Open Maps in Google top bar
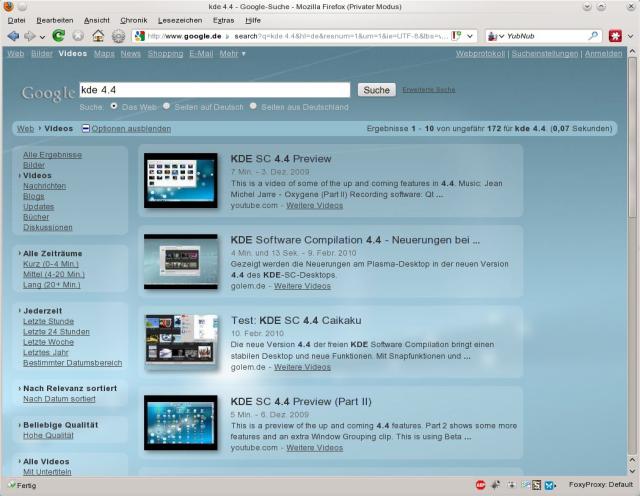The height and width of the screenshot is (496, 640). tap(104, 53)
